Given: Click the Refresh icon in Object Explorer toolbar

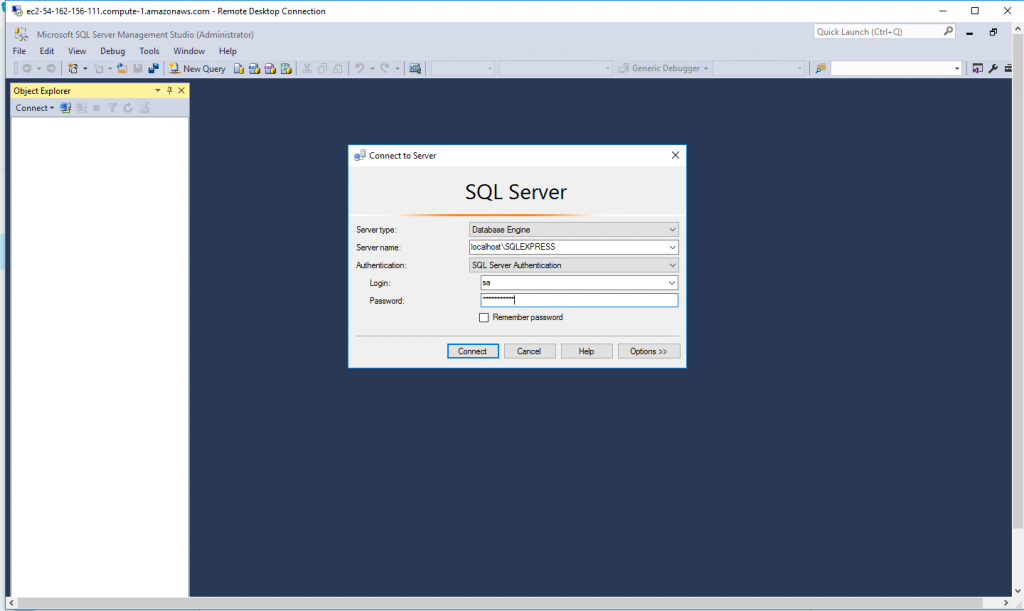Looking at the screenshot, I should point(127,108).
